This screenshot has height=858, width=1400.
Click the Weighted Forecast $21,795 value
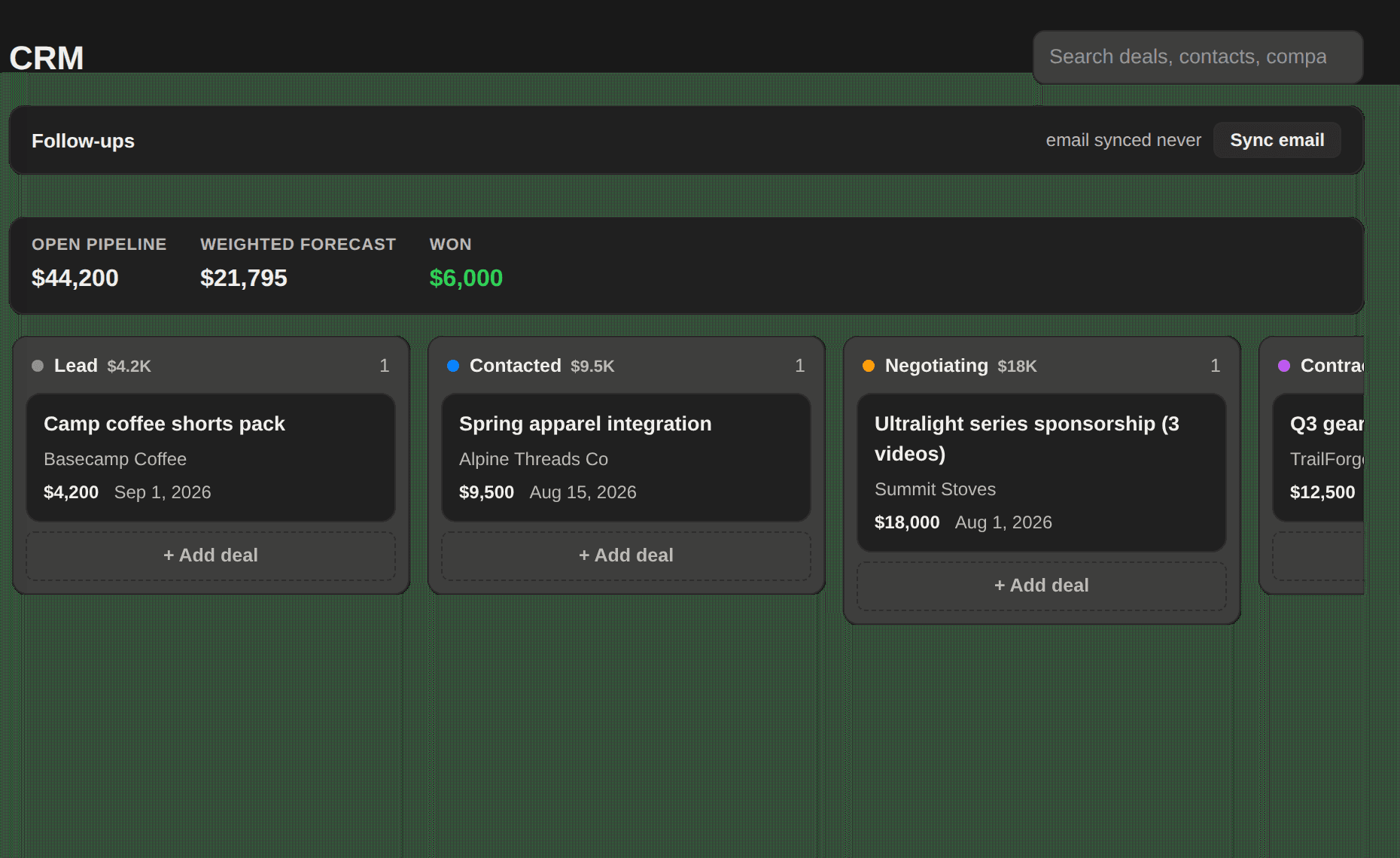(x=244, y=278)
